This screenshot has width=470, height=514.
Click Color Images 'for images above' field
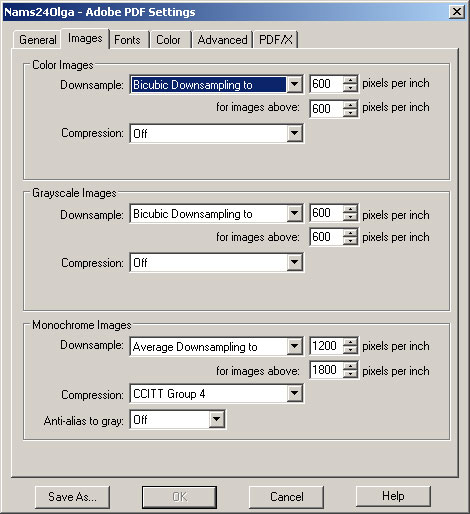coord(326,109)
